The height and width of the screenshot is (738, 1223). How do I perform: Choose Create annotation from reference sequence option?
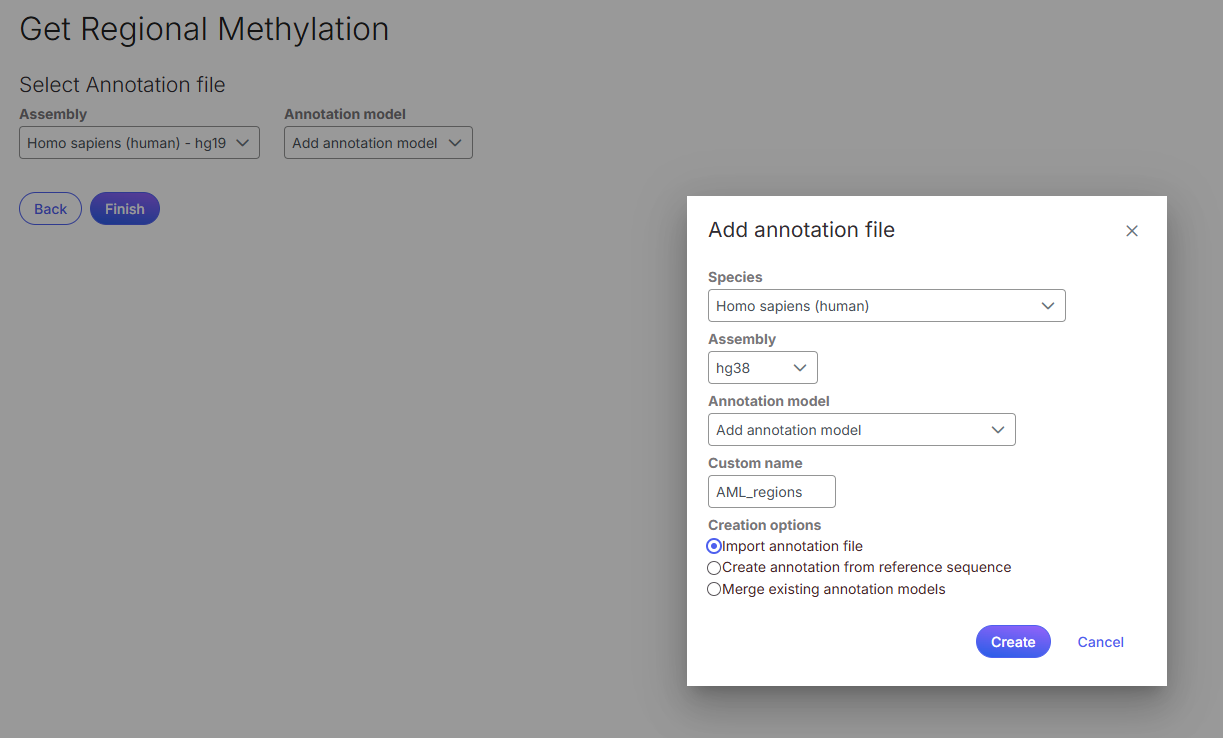tap(714, 568)
